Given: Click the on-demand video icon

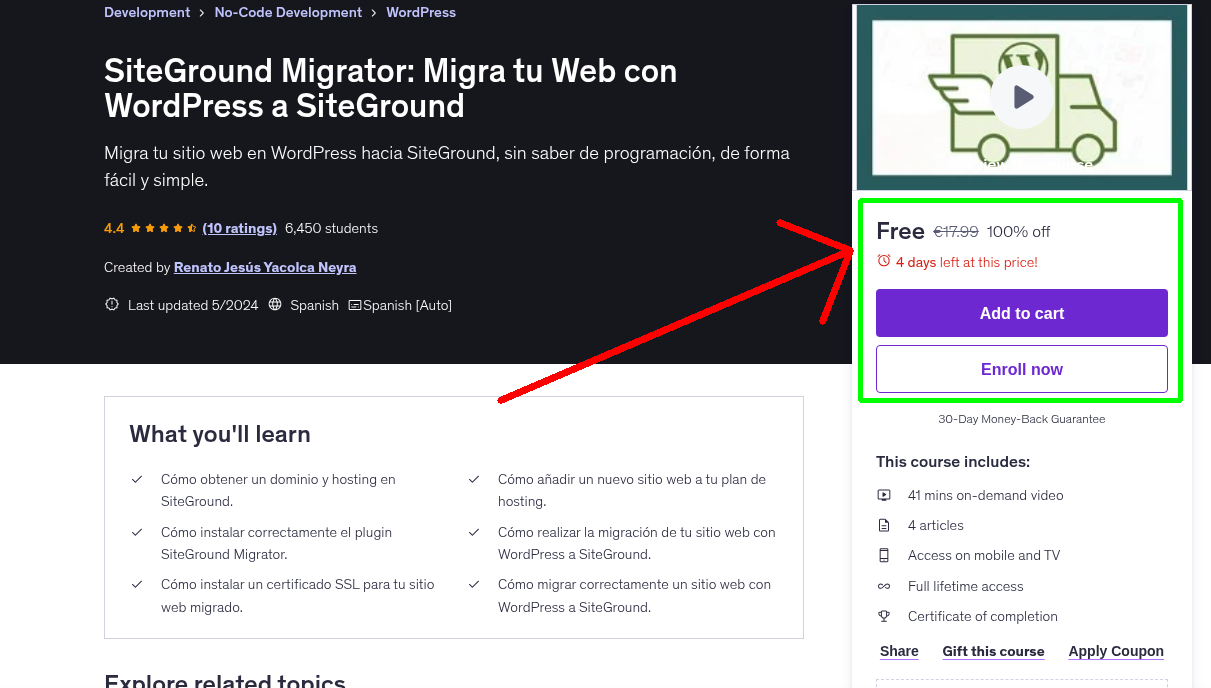Looking at the screenshot, I should coord(884,495).
